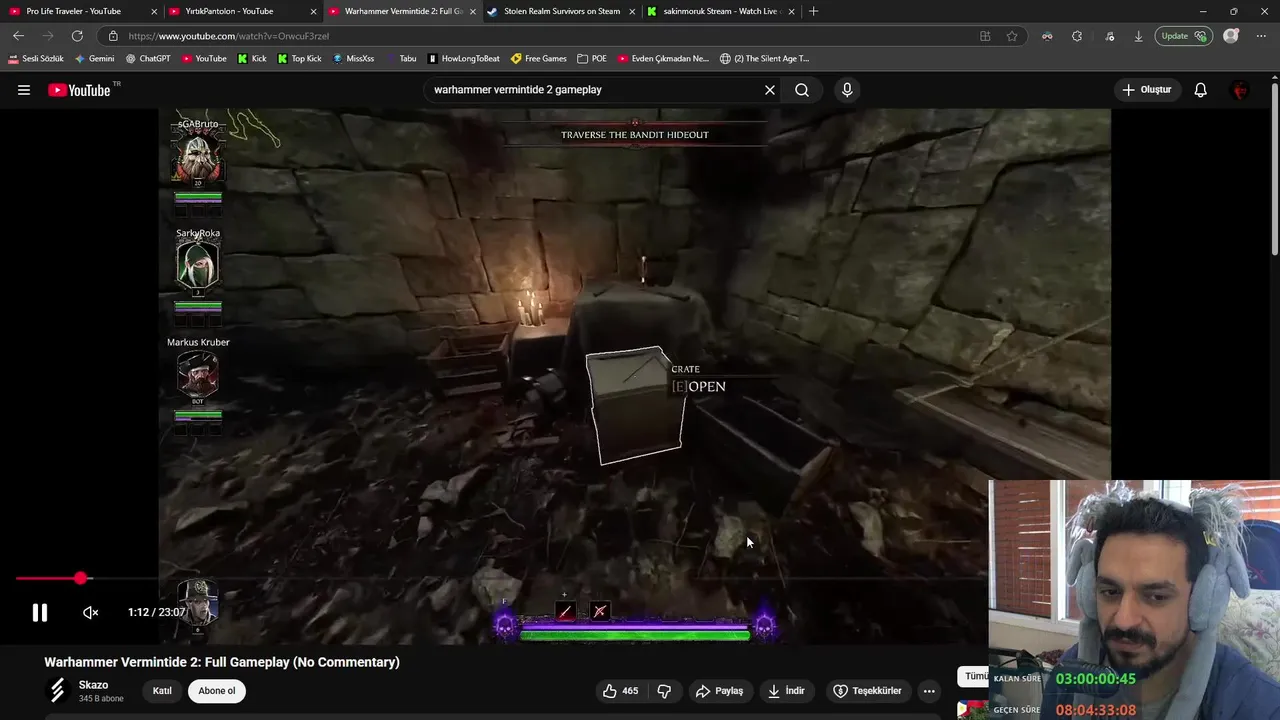Click the magnifier search button
The image size is (1280, 720).
point(802,90)
